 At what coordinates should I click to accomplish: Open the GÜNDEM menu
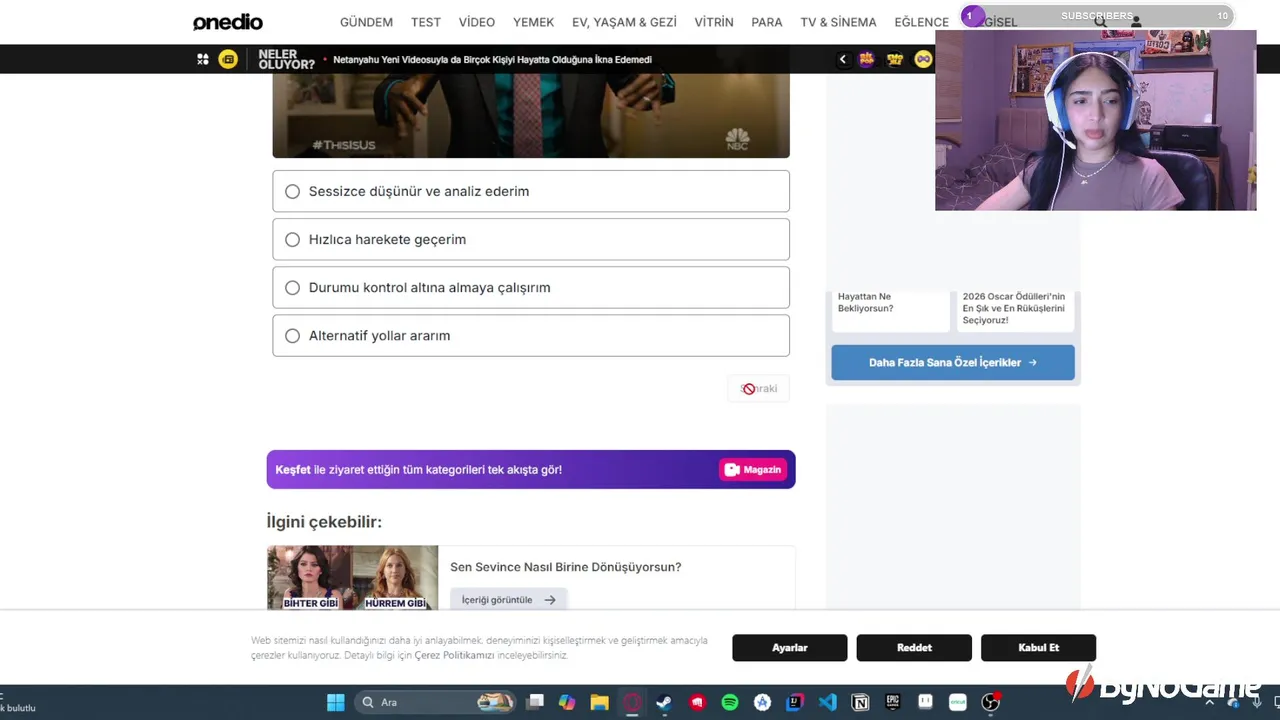[366, 22]
